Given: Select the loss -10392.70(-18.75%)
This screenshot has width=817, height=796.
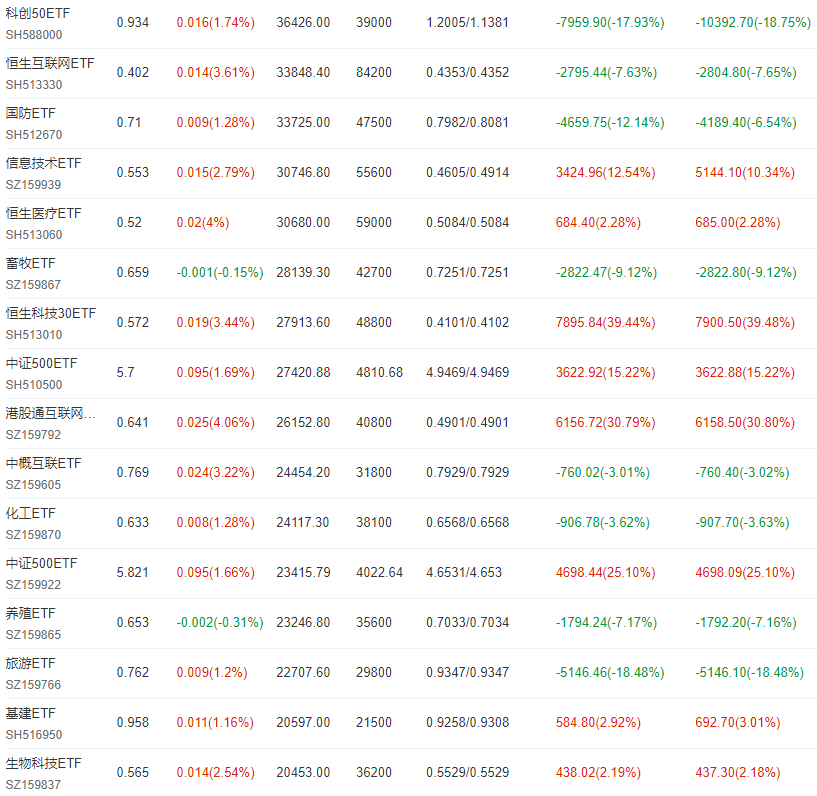Looking at the screenshot, I should [753, 22].
